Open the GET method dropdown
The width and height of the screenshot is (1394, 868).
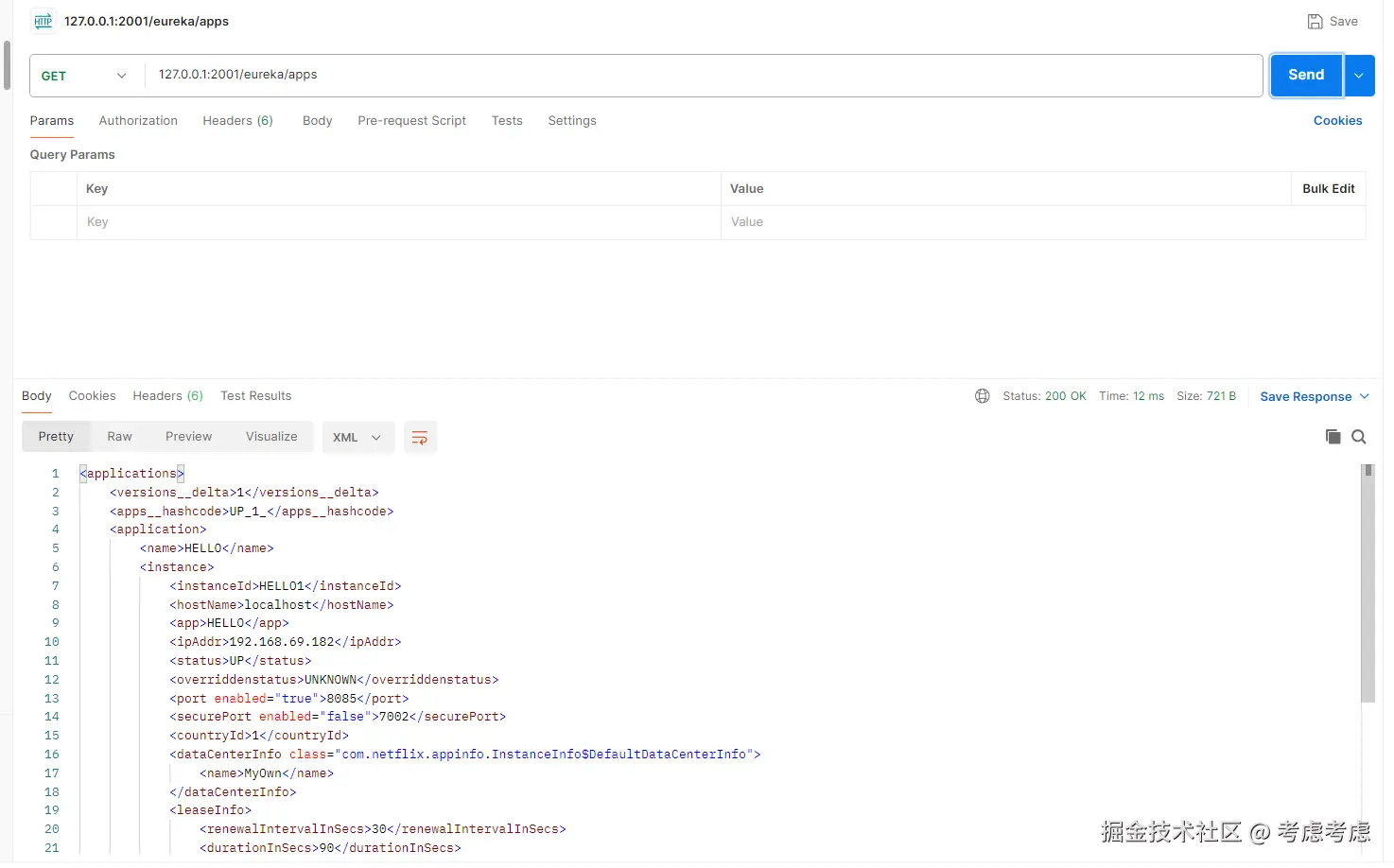point(83,76)
